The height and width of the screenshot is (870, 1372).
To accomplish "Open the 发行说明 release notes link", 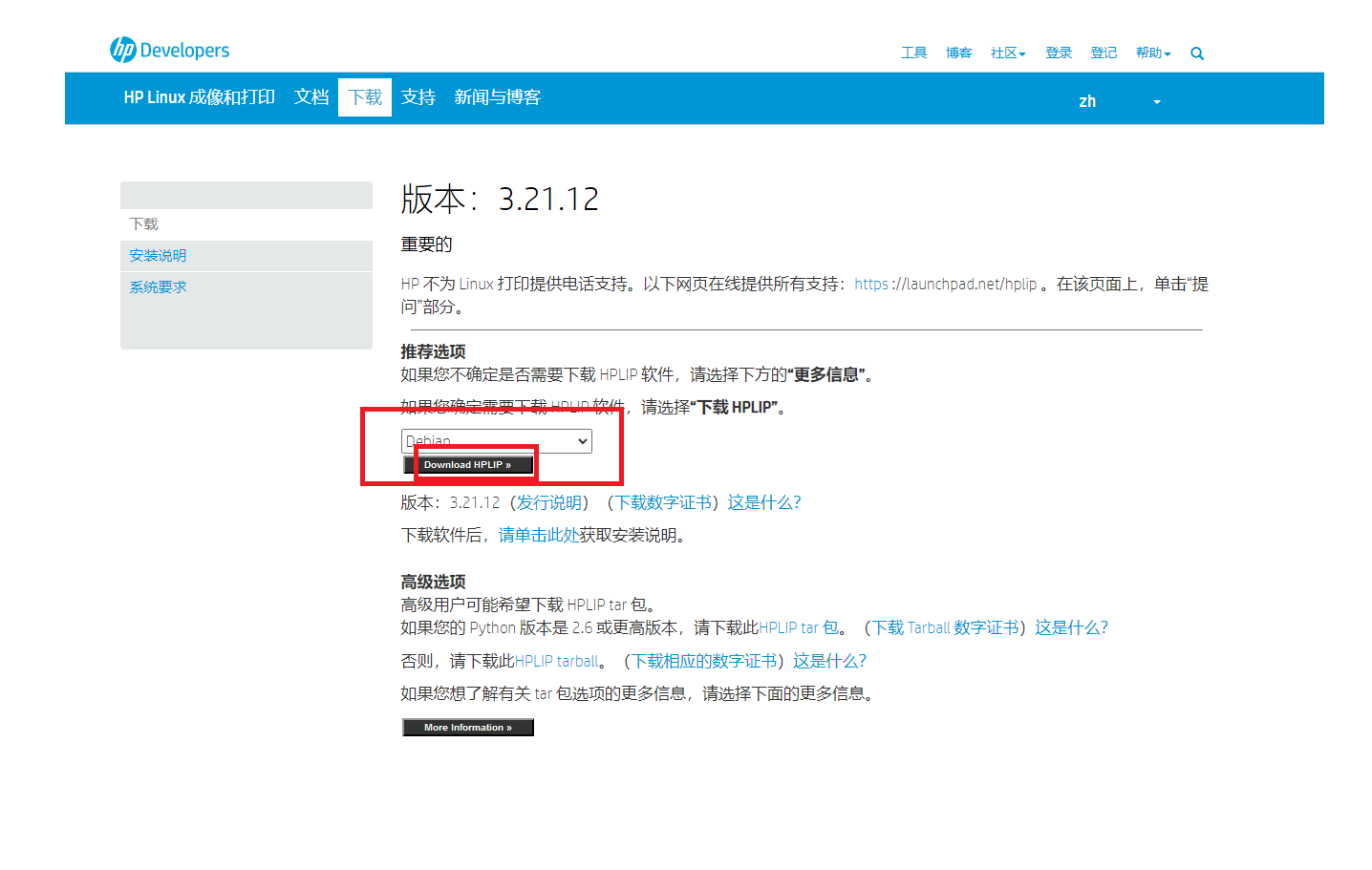I will (549, 502).
